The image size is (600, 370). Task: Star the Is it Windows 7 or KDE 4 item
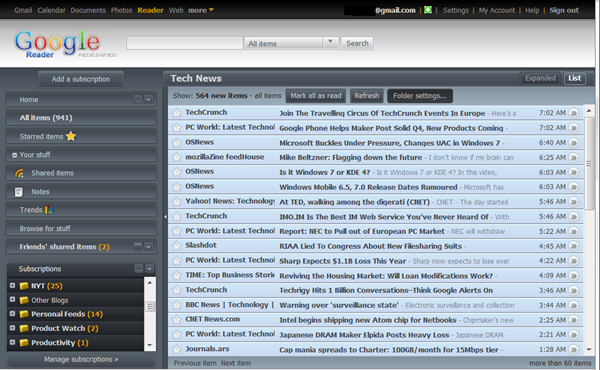pyautogui.click(x=176, y=172)
